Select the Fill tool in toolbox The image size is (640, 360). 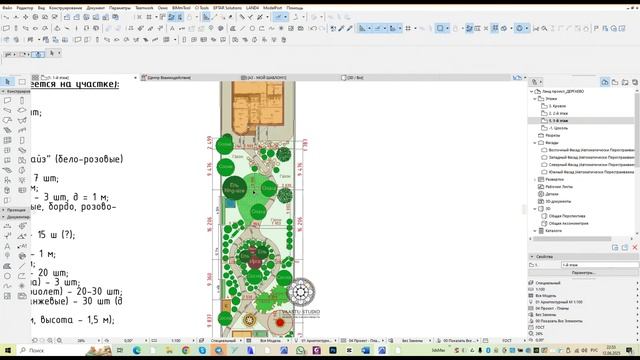[7, 266]
